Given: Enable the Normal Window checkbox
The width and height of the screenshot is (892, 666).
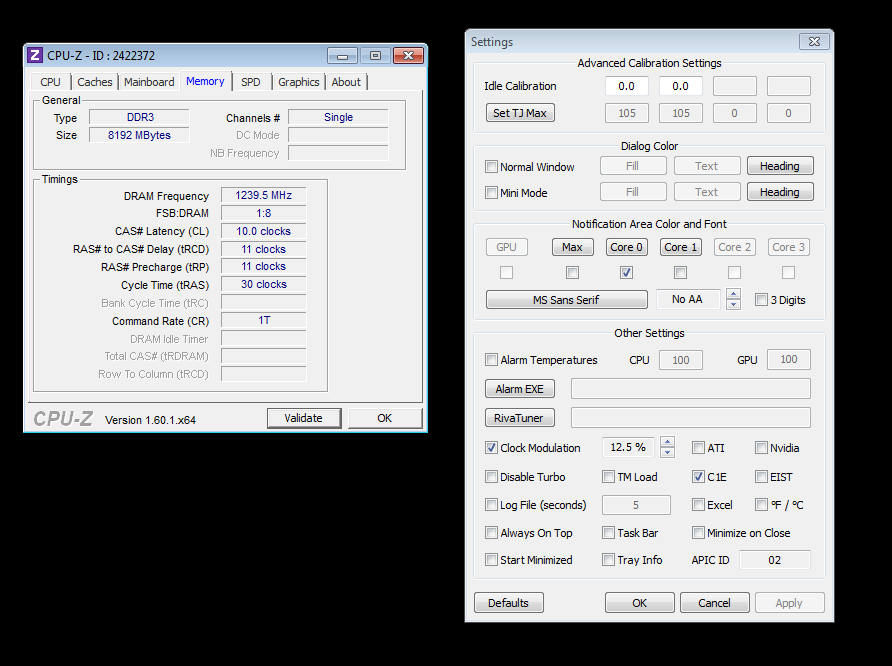Looking at the screenshot, I should 491,167.
